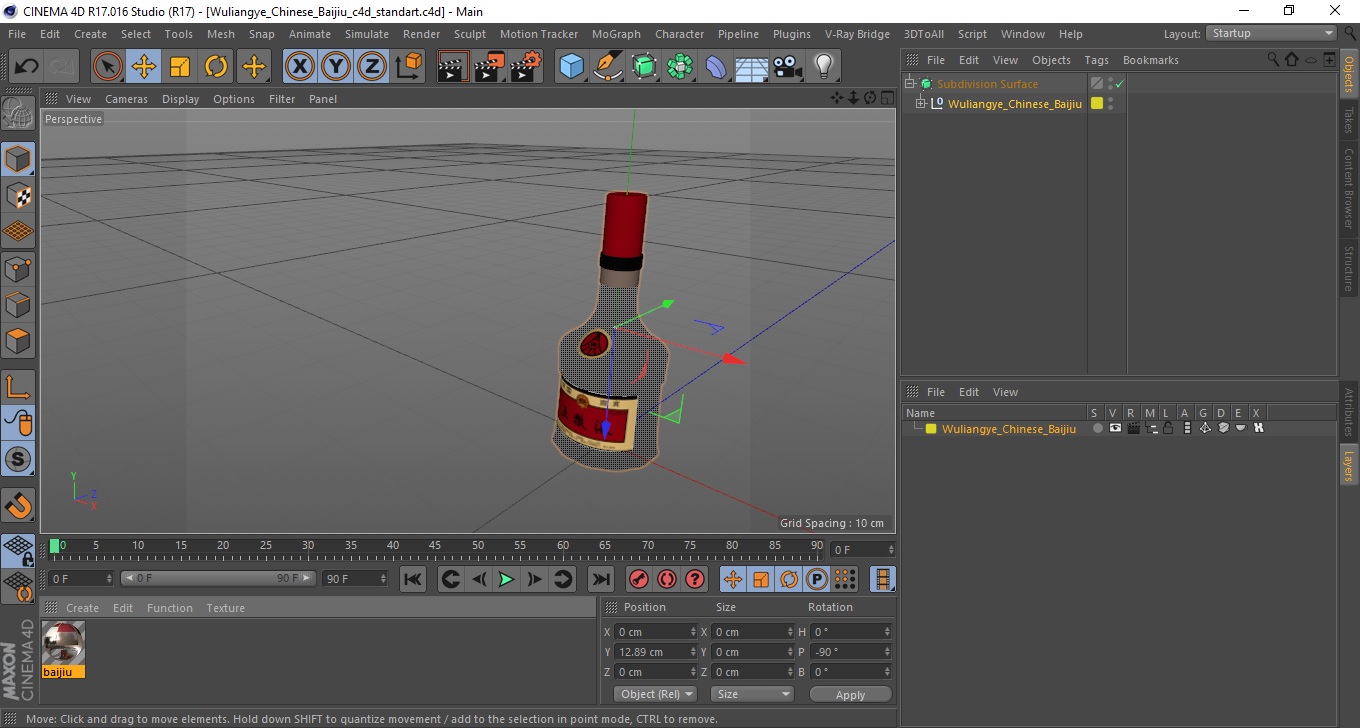Go to end of animation
Image resolution: width=1360 pixels, height=728 pixels.
point(600,579)
